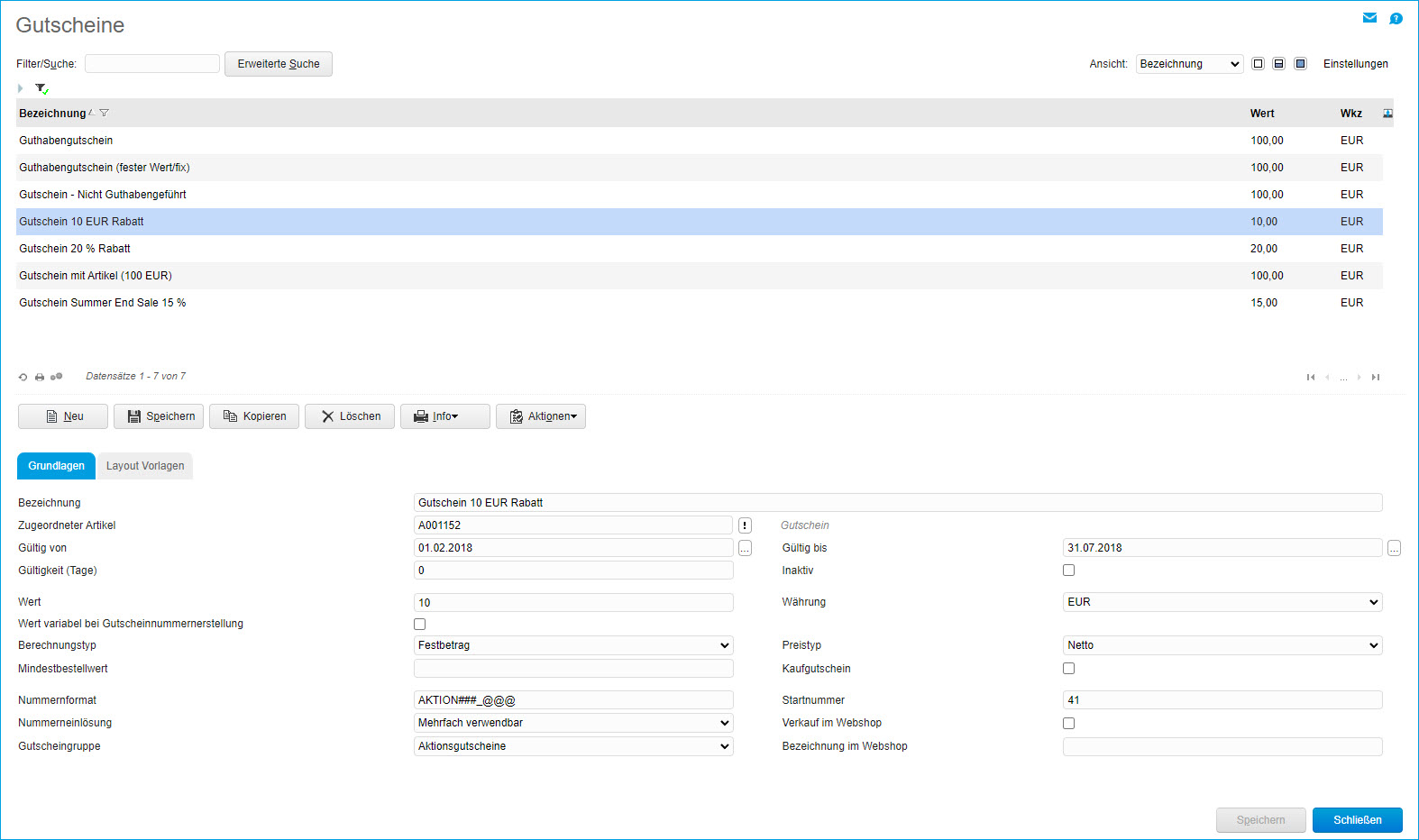Expand the filter panel triangle
Image resolution: width=1419 pixels, height=840 pixels.
click(x=20, y=88)
